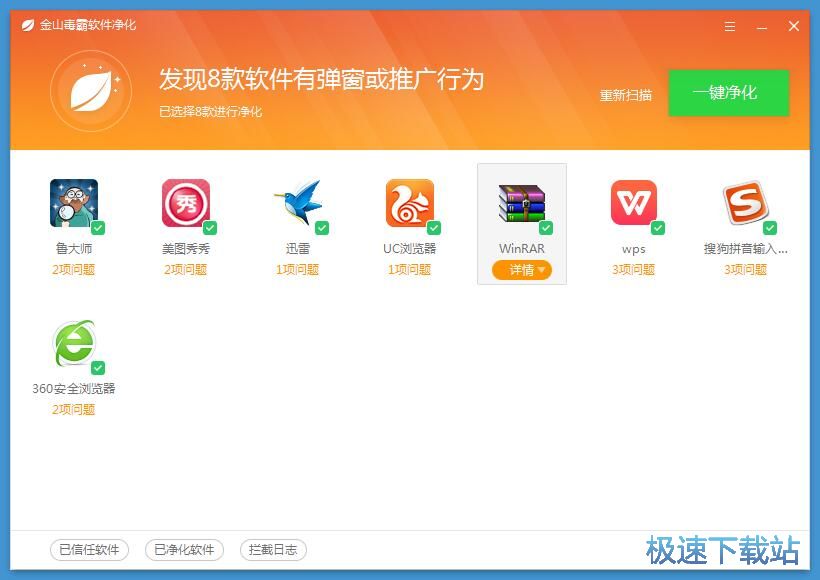Viewport: 820px width, 580px height.
Task: Select the 美图秀秀 app icon
Action: (x=186, y=204)
